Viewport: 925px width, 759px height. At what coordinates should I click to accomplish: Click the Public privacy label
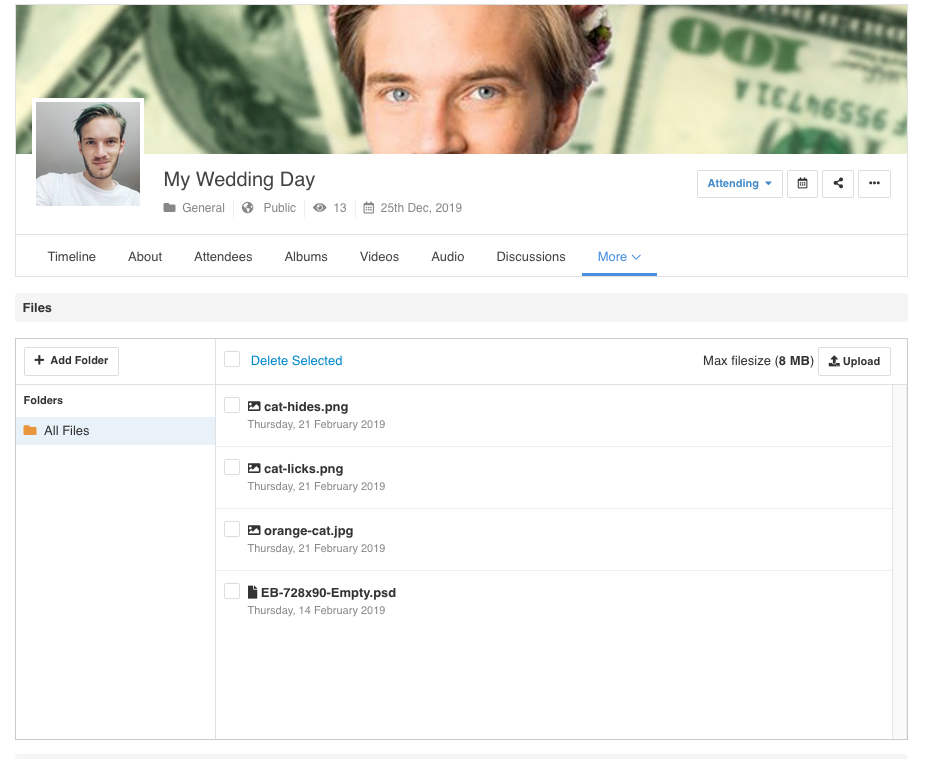point(279,208)
